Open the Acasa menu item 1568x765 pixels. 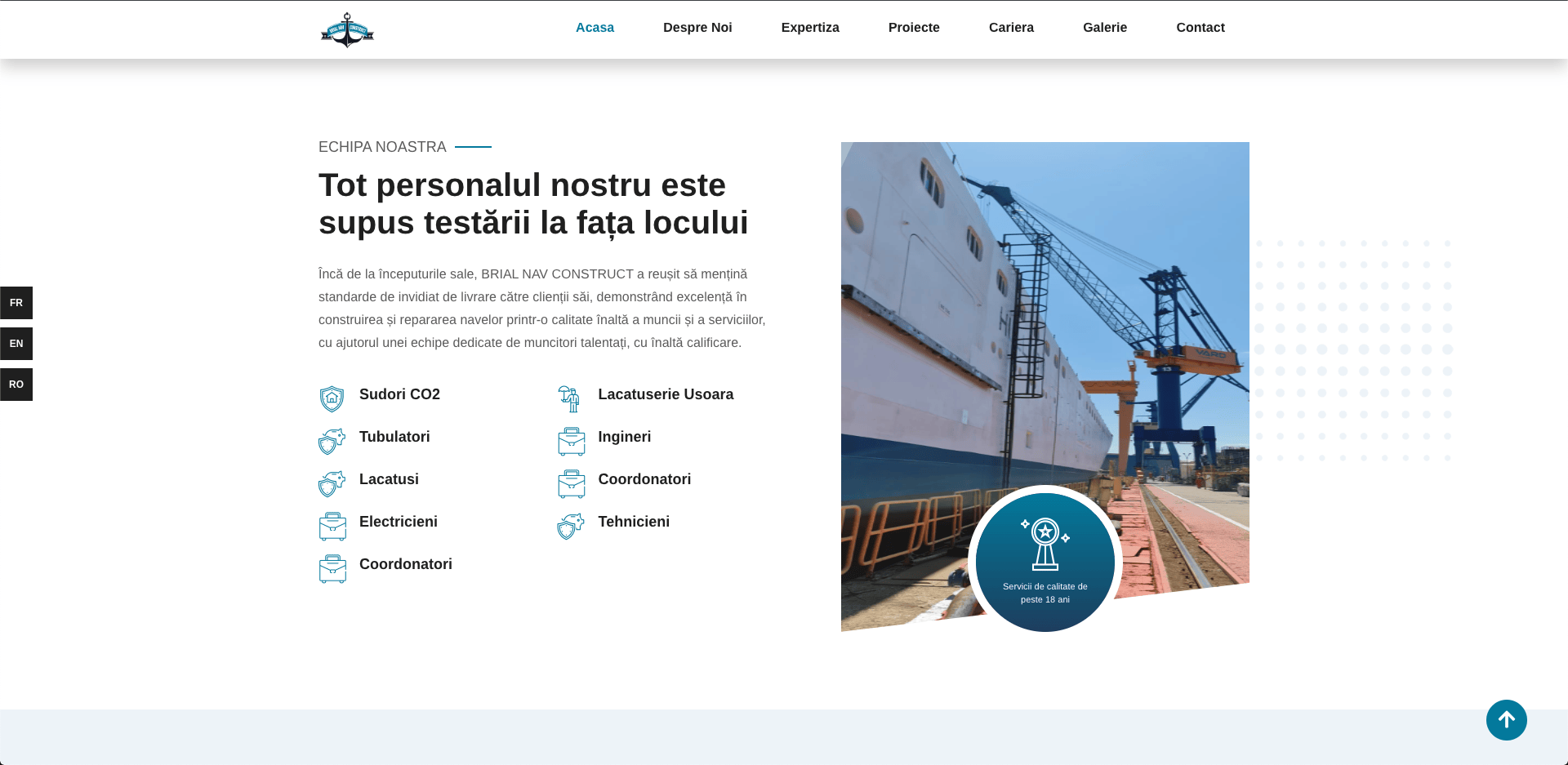click(595, 28)
